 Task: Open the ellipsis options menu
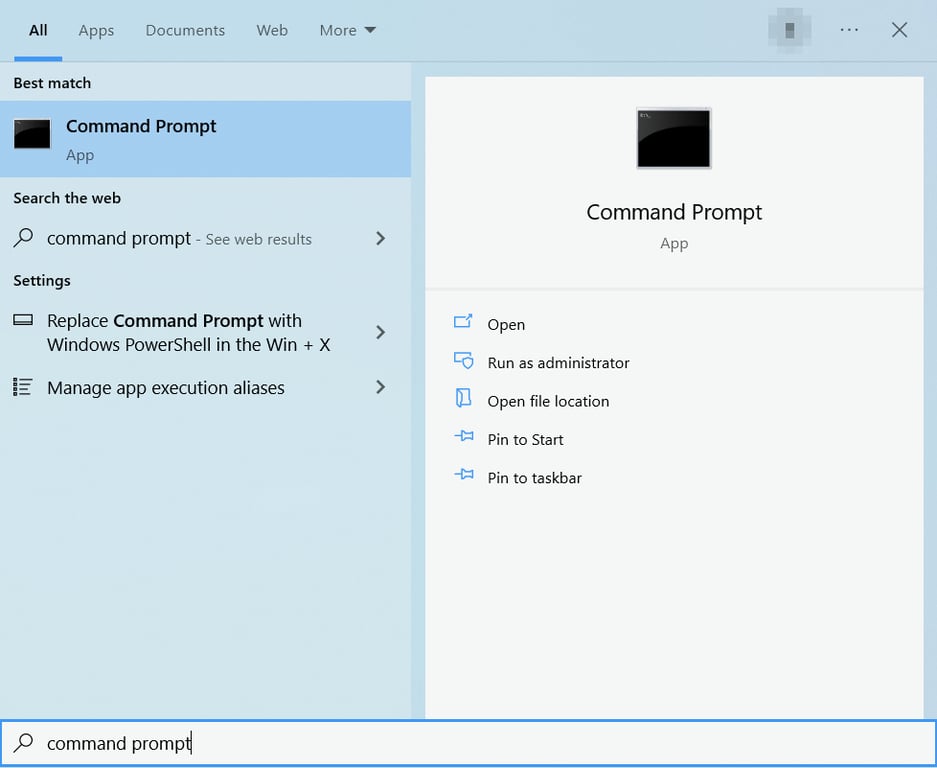[x=849, y=30]
